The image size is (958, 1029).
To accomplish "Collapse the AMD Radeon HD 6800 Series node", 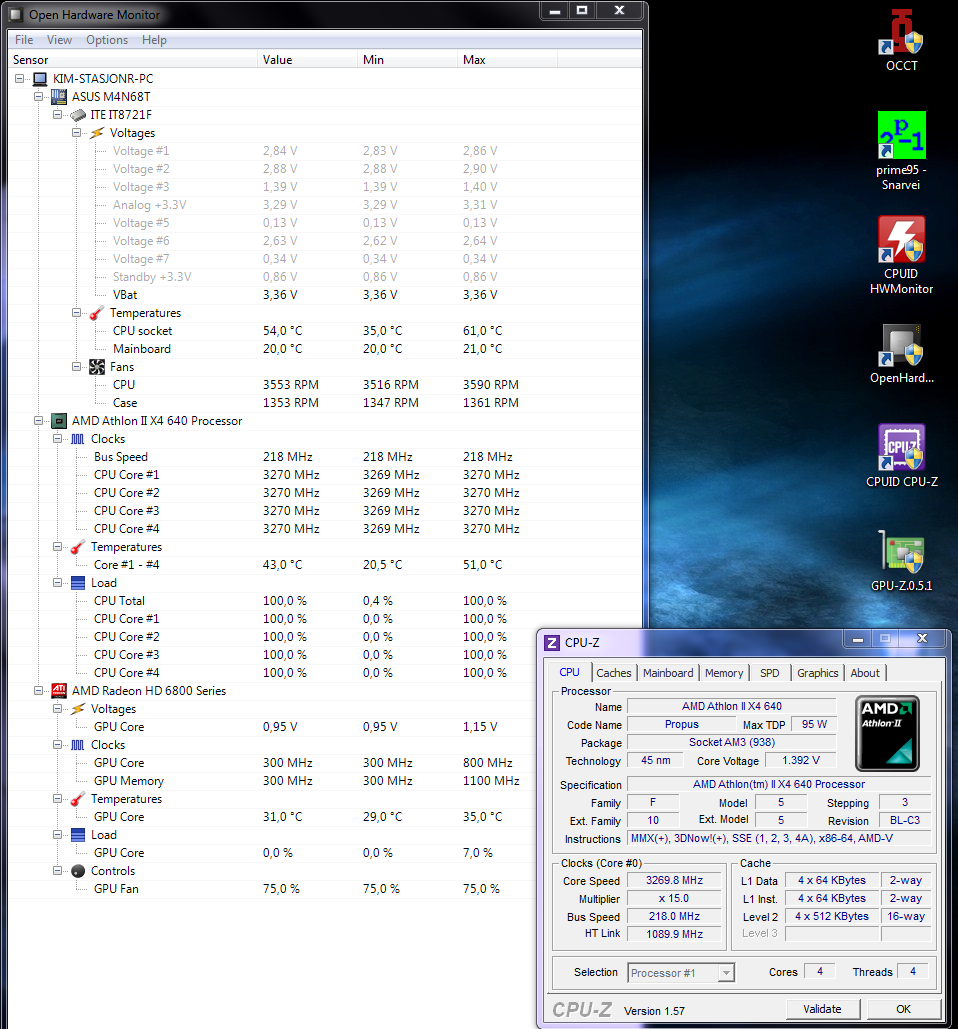I will click(x=39, y=690).
